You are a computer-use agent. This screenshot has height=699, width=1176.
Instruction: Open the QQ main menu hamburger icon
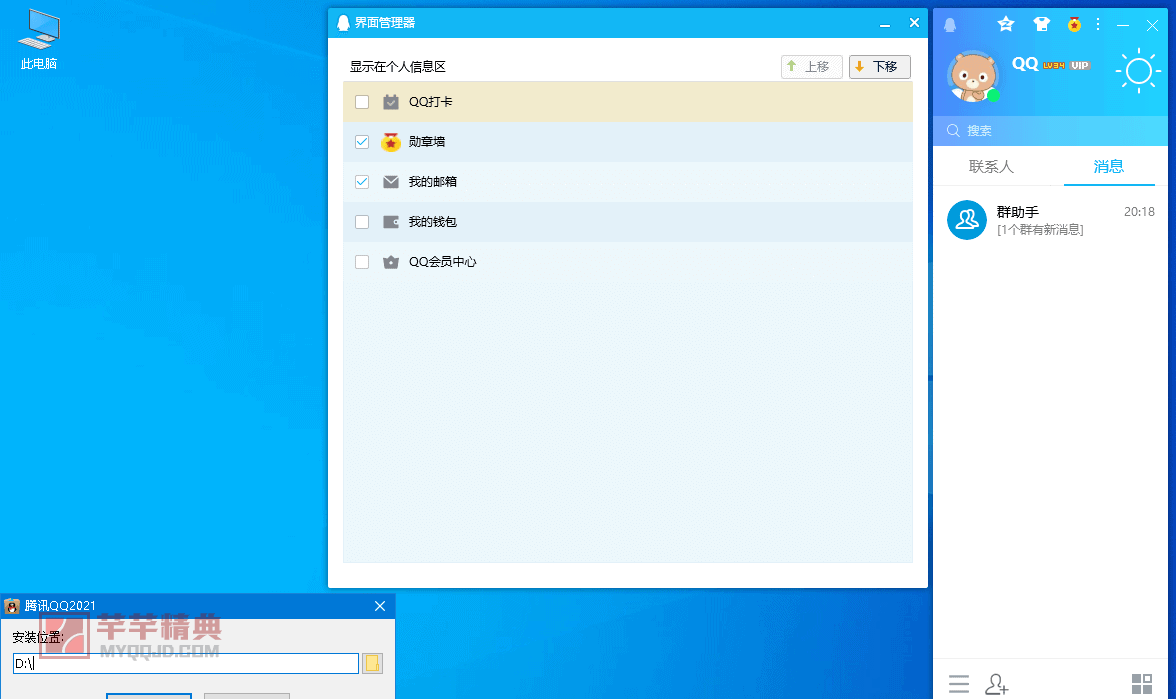[958, 683]
